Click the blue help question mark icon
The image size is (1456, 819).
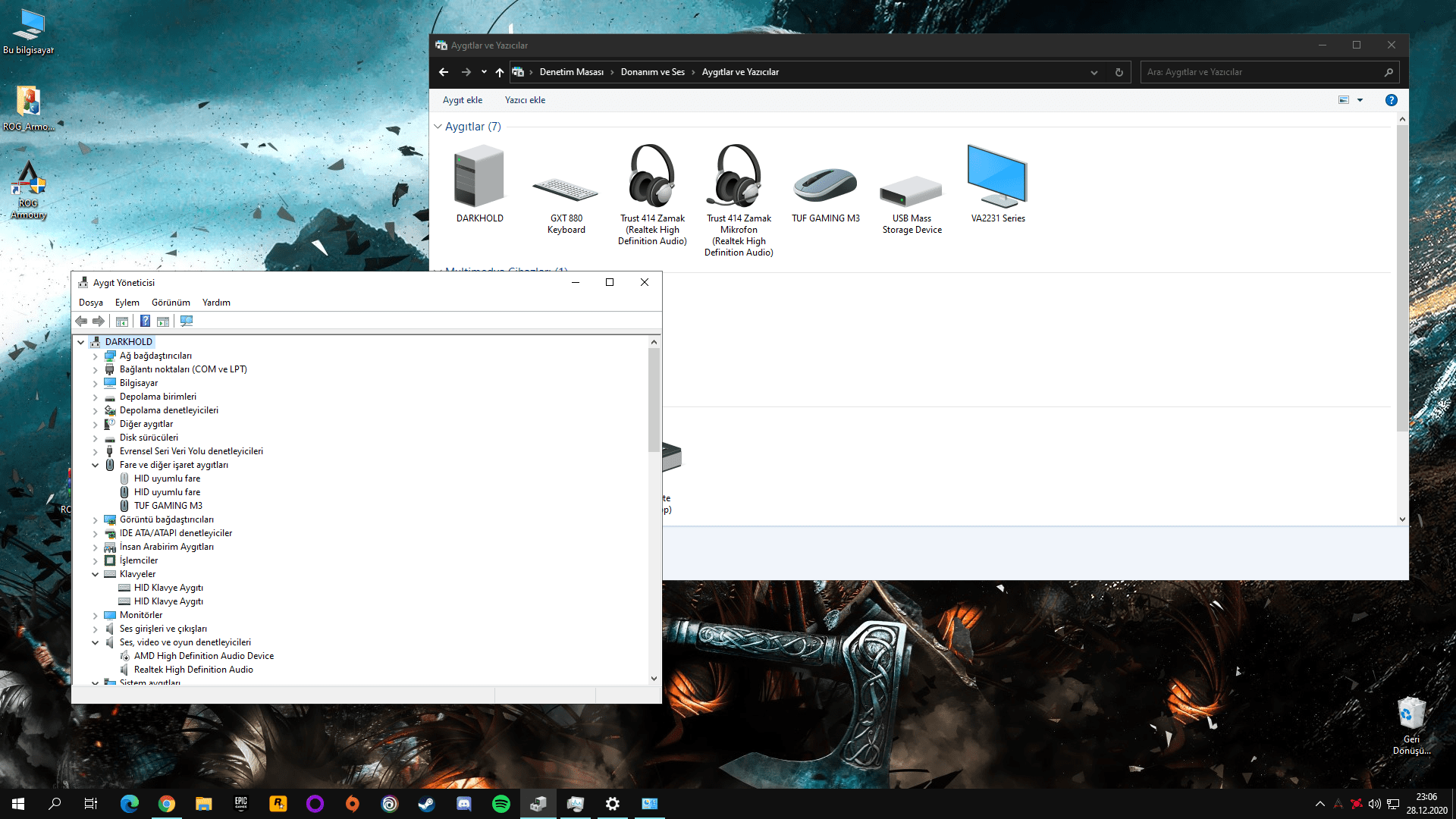(1391, 100)
